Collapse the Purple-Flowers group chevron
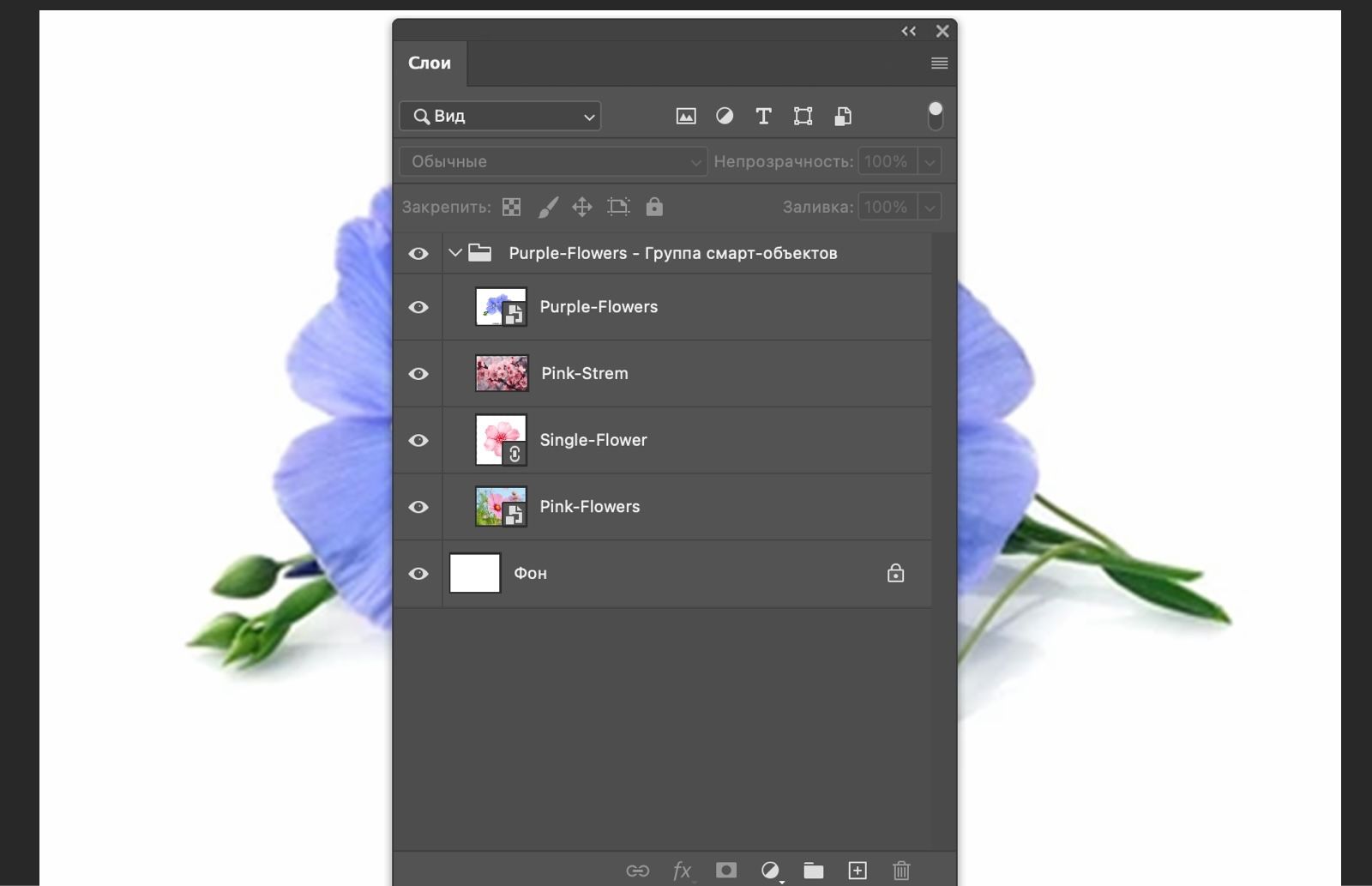The height and width of the screenshot is (886, 1372). pos(455,253)
